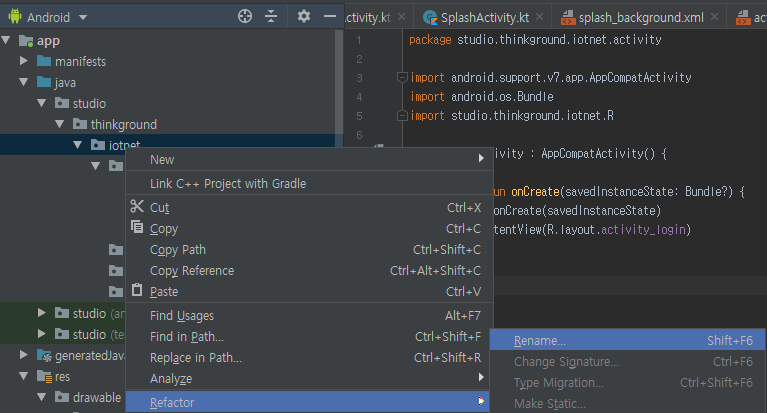This screenshot has height=413, width=767.
Task: Switch to SplashActivity.kt tab
Action: click(484, 18)
